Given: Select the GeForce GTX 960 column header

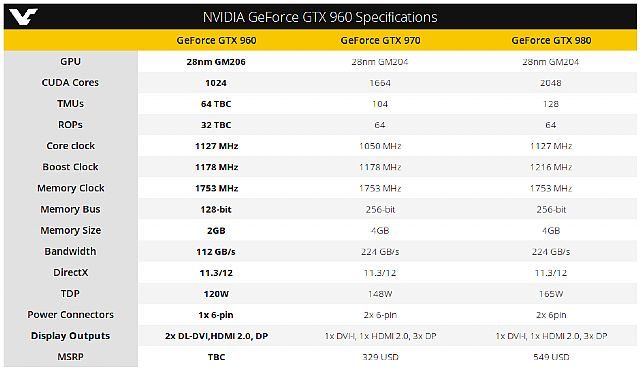Looking at the screenshot, I should click(x=216, y=40).
